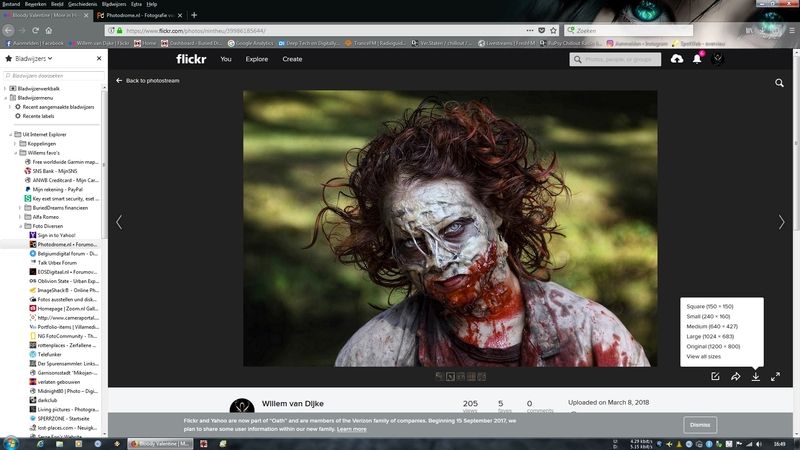The width and height of the screenshot is (800, 450).
Task: Open the Firefox library icon
Action: click(749, 31)
